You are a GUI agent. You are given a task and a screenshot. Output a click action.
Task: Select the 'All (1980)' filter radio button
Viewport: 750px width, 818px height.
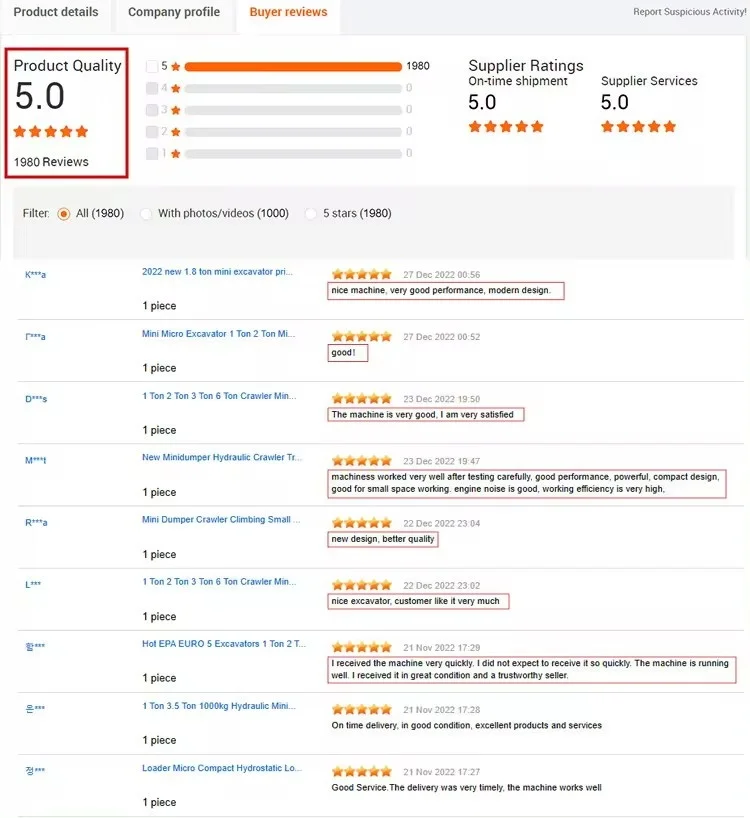(64, 213)
